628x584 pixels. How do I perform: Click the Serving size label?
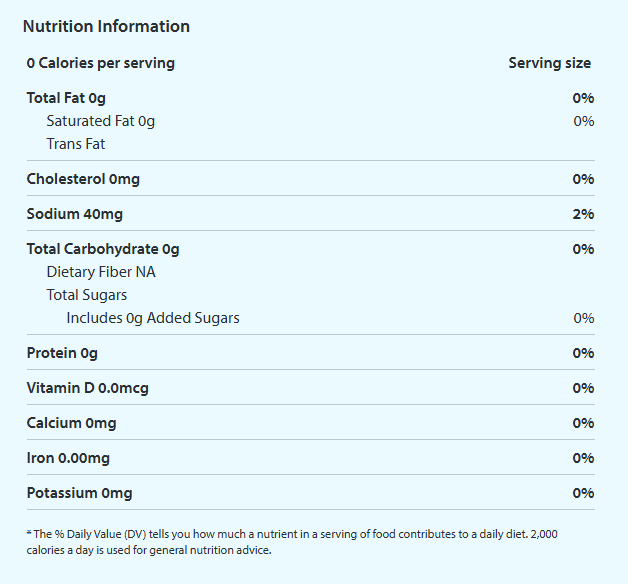click(x=549, y=63)
